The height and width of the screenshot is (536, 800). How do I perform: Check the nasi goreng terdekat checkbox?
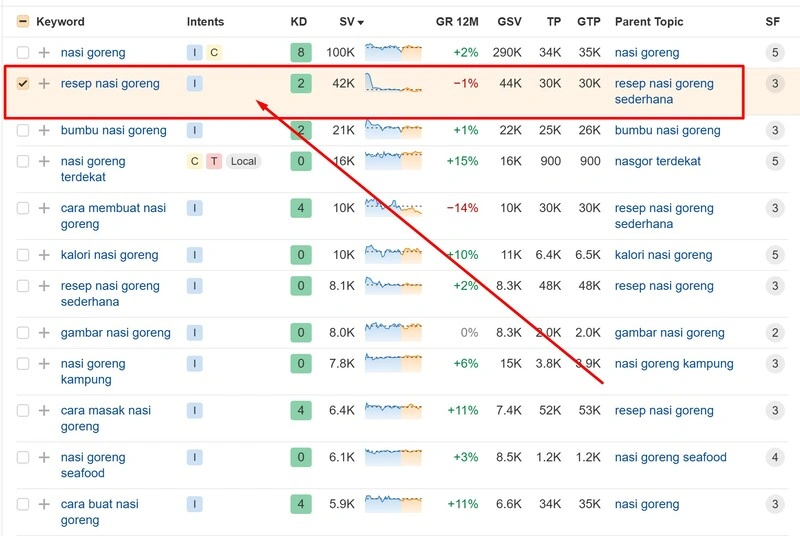click(x=23, y=162)
